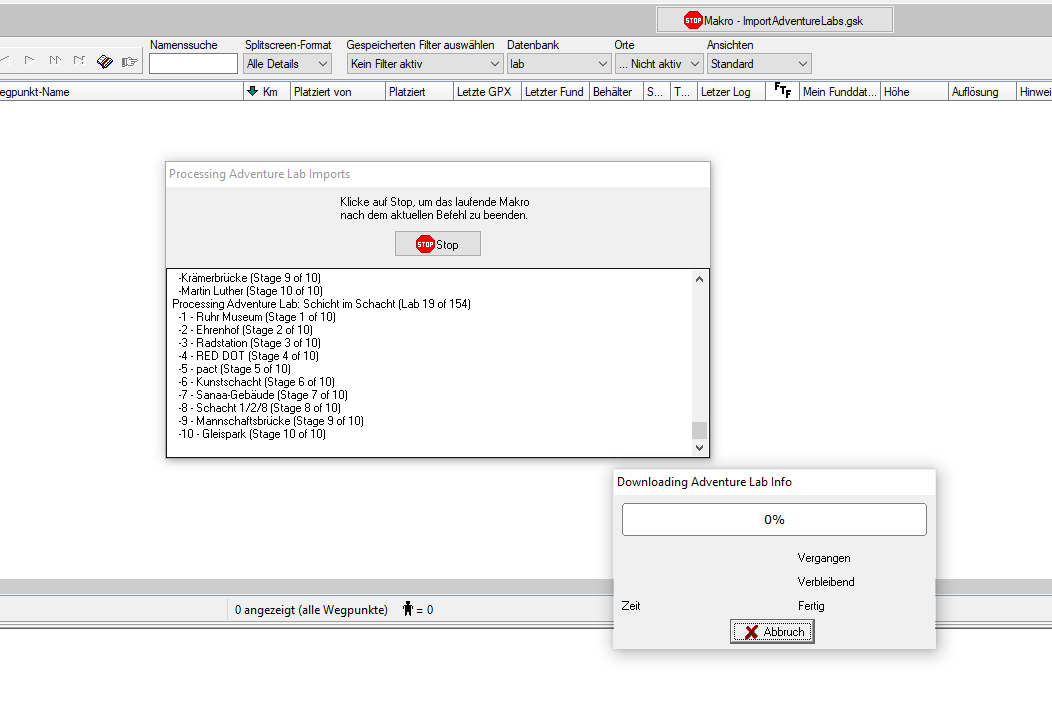Screen dimensions: 1052x701
Task: Click log line '5 - pact'
Action: click(x=234, y=369)
